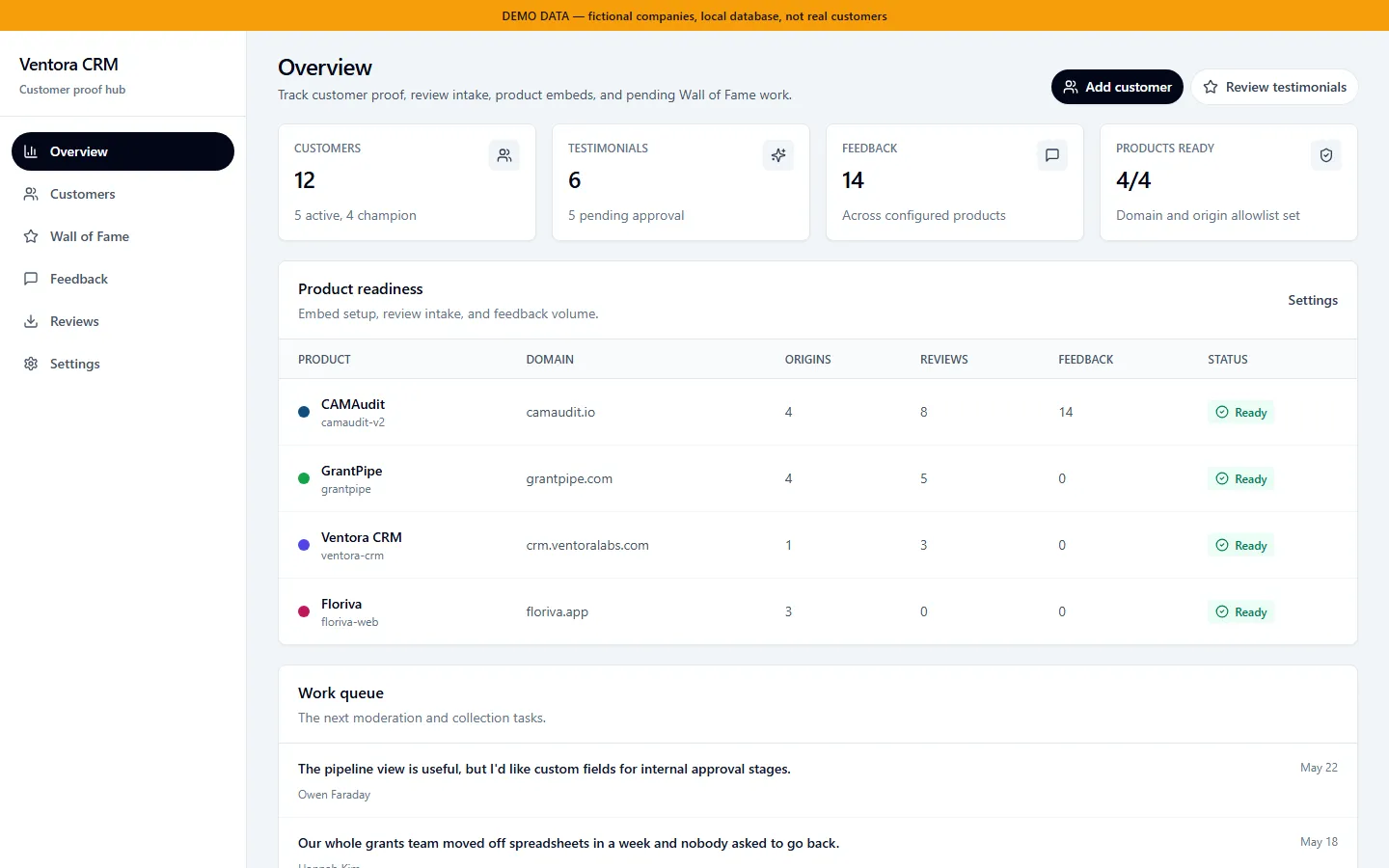
Task: Open Wall of Fame navigation item
Action: pyautogui.click(x=123, y=236)
